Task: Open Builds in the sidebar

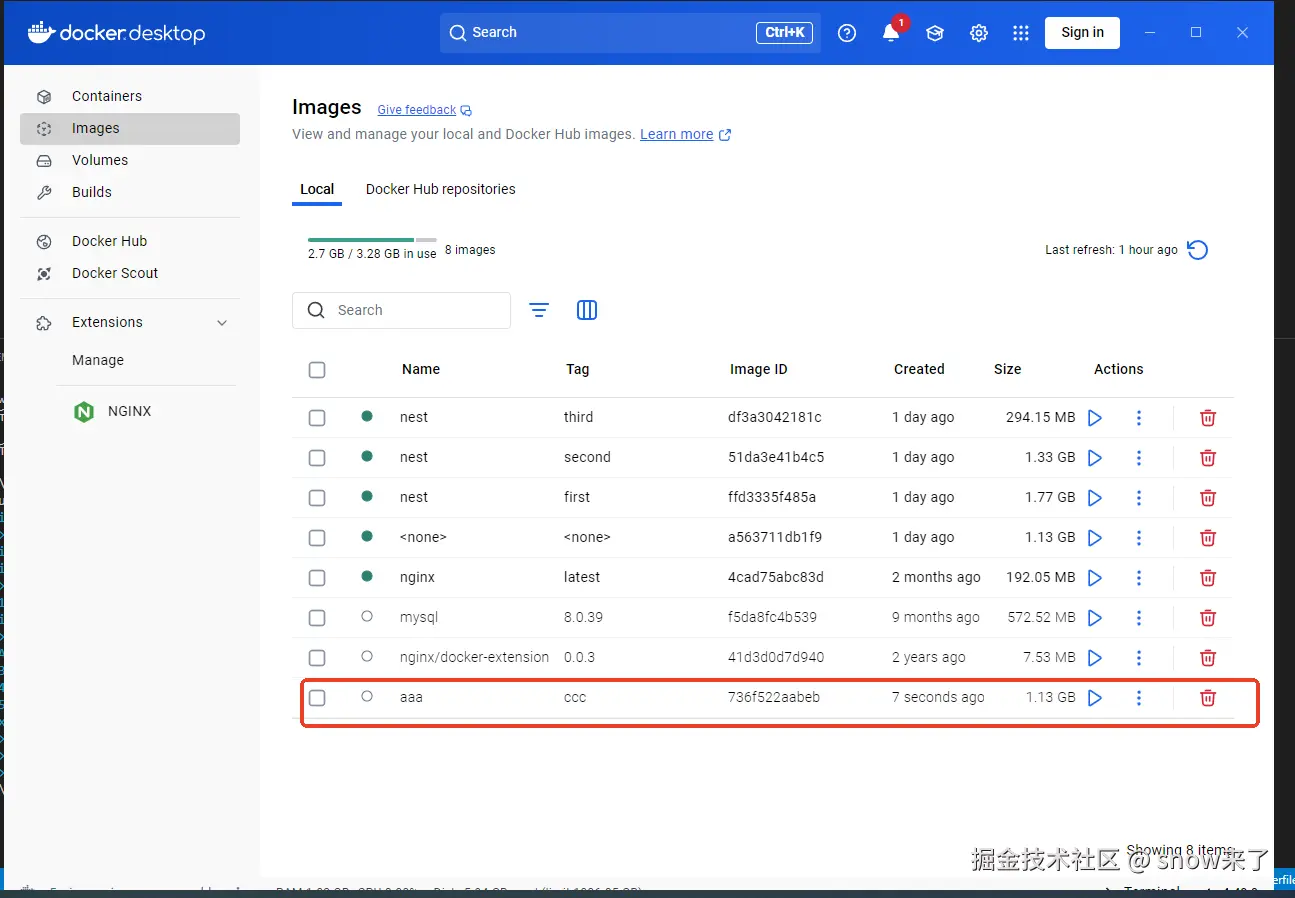Action: [x=130, y=193]
